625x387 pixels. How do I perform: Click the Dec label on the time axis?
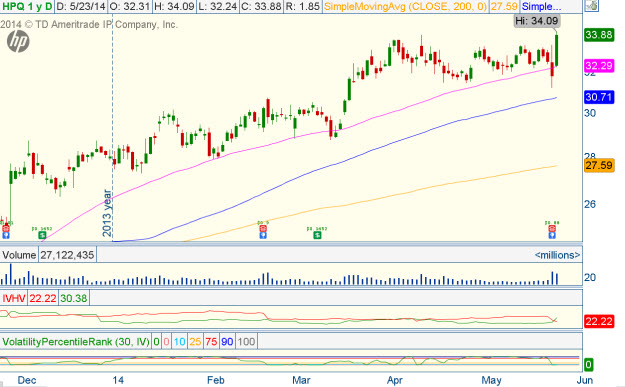(27, 380)
